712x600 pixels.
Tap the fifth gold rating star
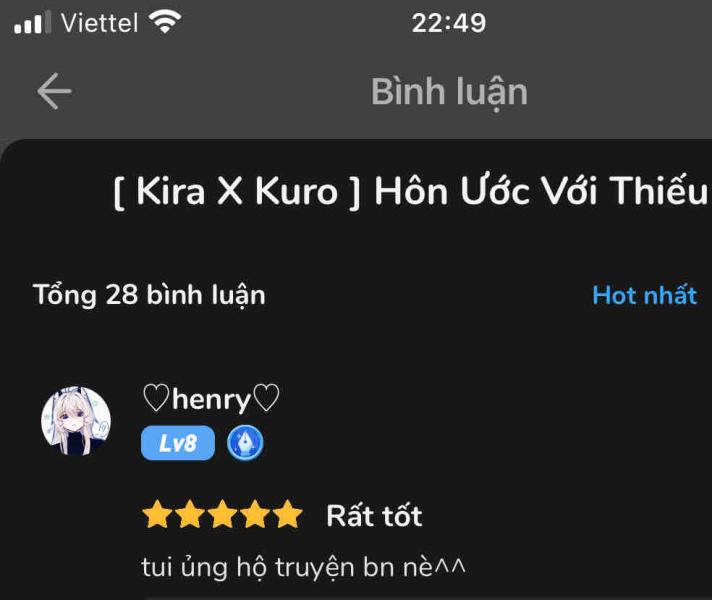click(x=288, y=515)
